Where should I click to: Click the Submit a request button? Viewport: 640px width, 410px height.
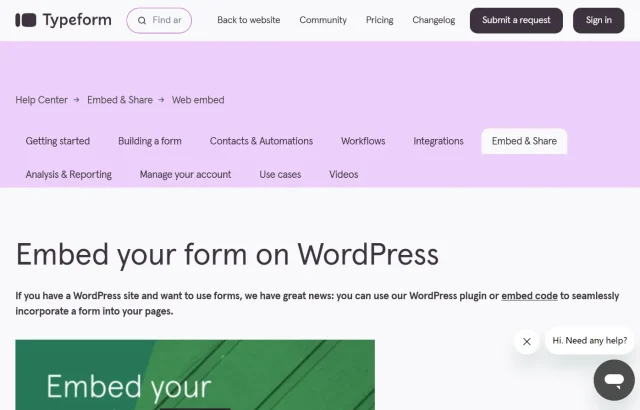(516, 20)
